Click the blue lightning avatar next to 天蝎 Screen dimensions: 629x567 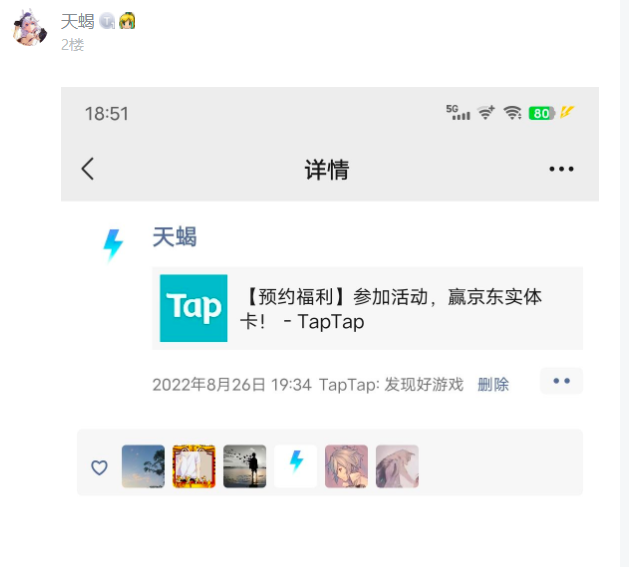(x=113, y=244)
